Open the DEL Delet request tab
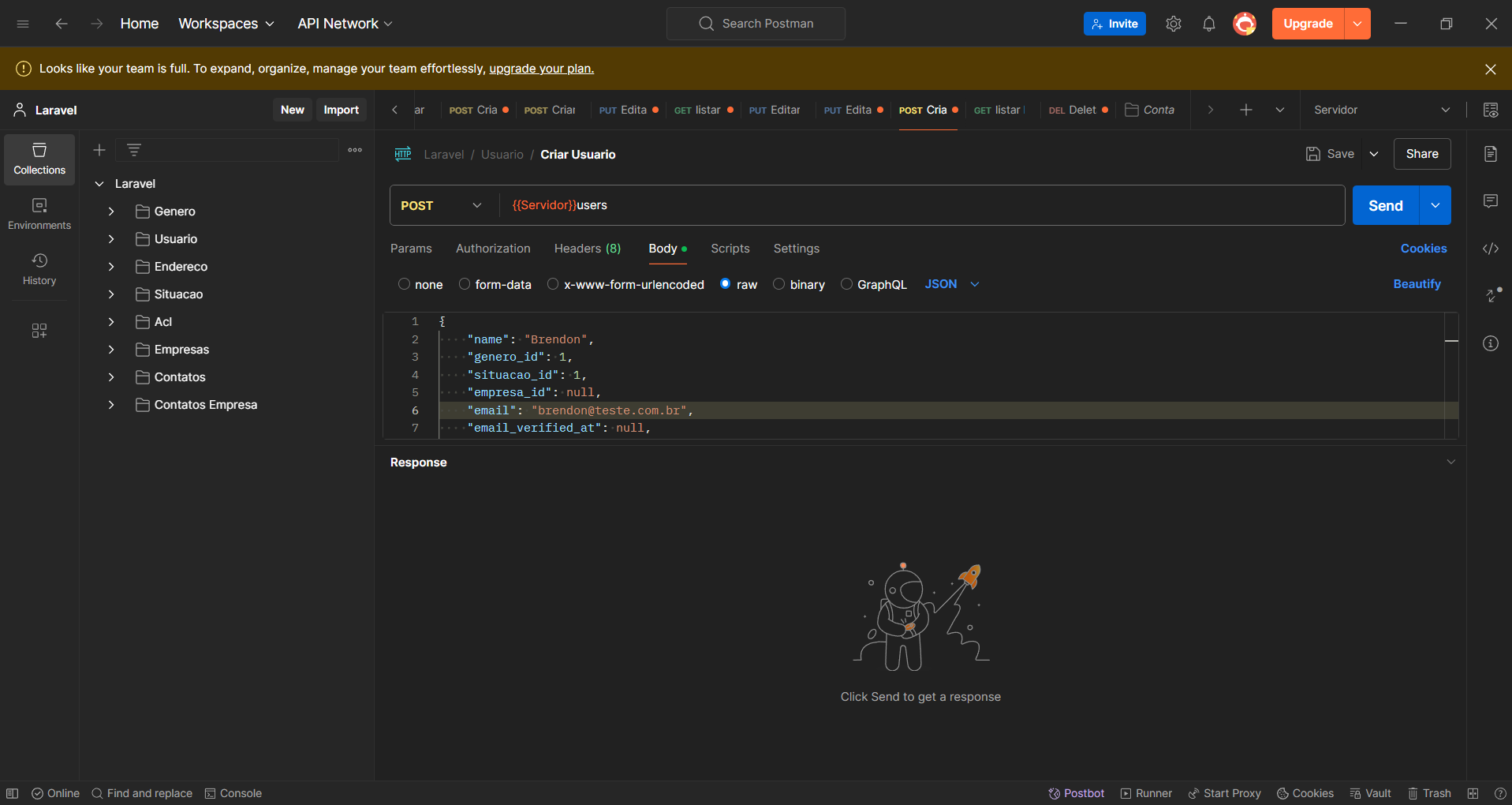1512x805 pixels. point(1078,110)
